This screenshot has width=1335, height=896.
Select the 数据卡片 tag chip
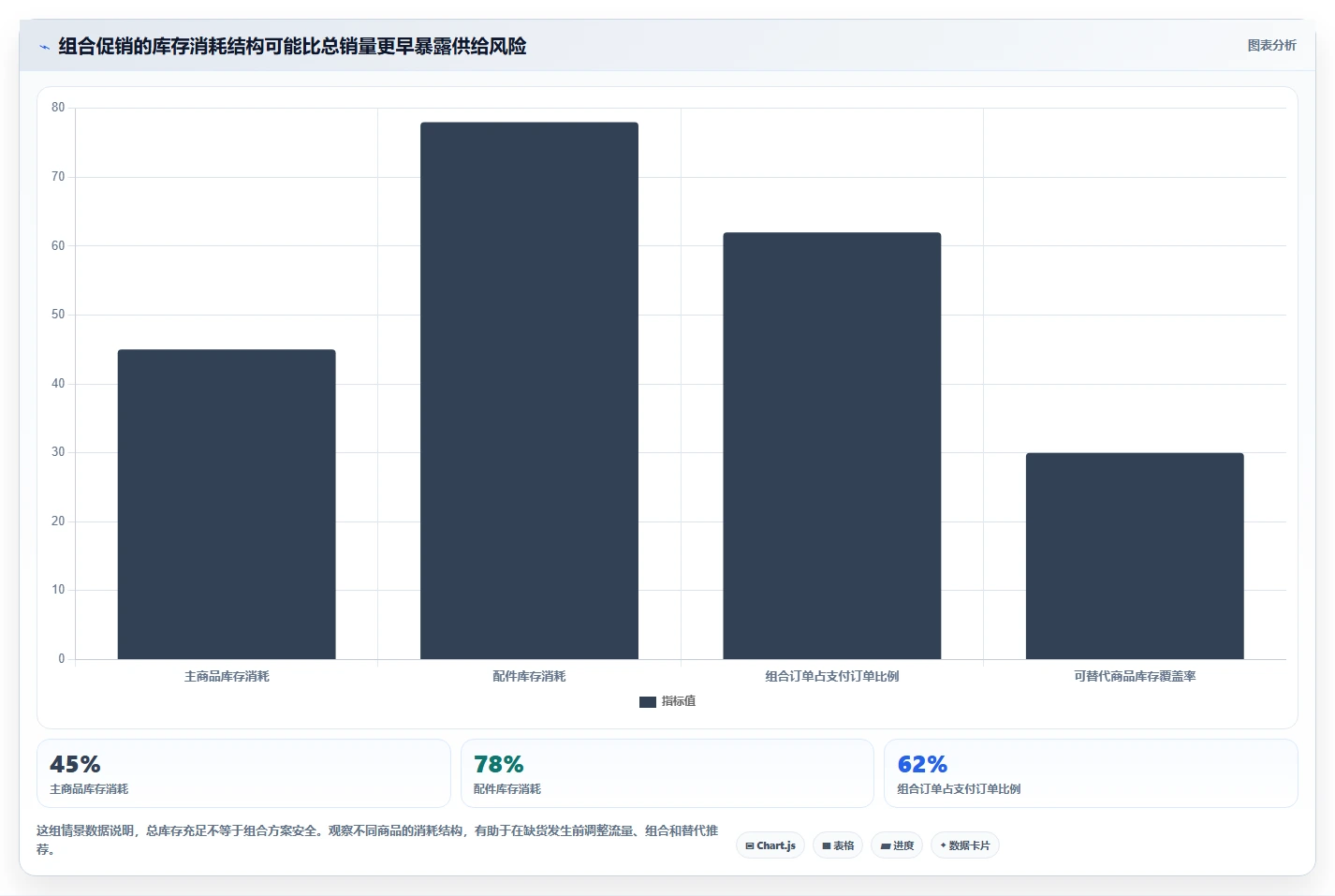pos(965,845)
